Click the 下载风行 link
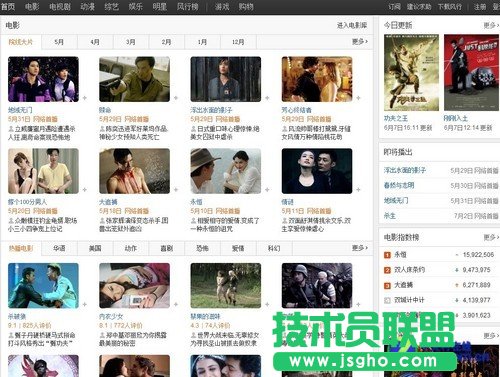Viewport: 500px width, 377px height. coord(450,7)
